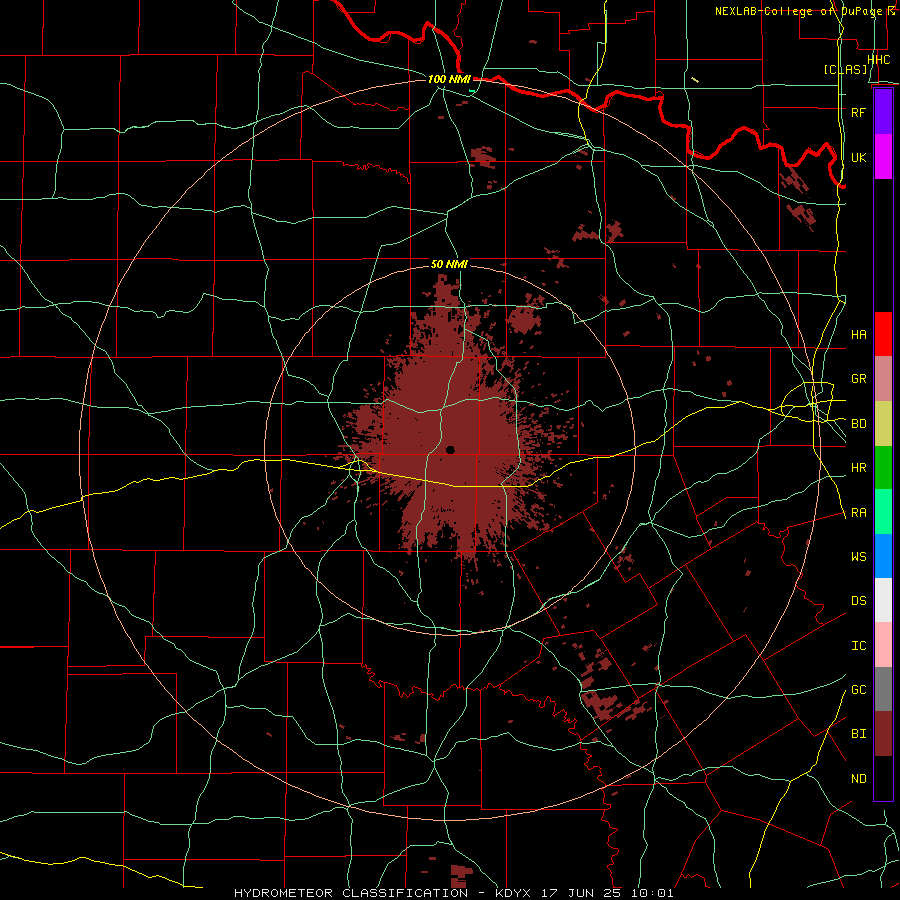Click the '[CLAS]' units label
Screen dimensions: 900x900
tap(845, 70)
